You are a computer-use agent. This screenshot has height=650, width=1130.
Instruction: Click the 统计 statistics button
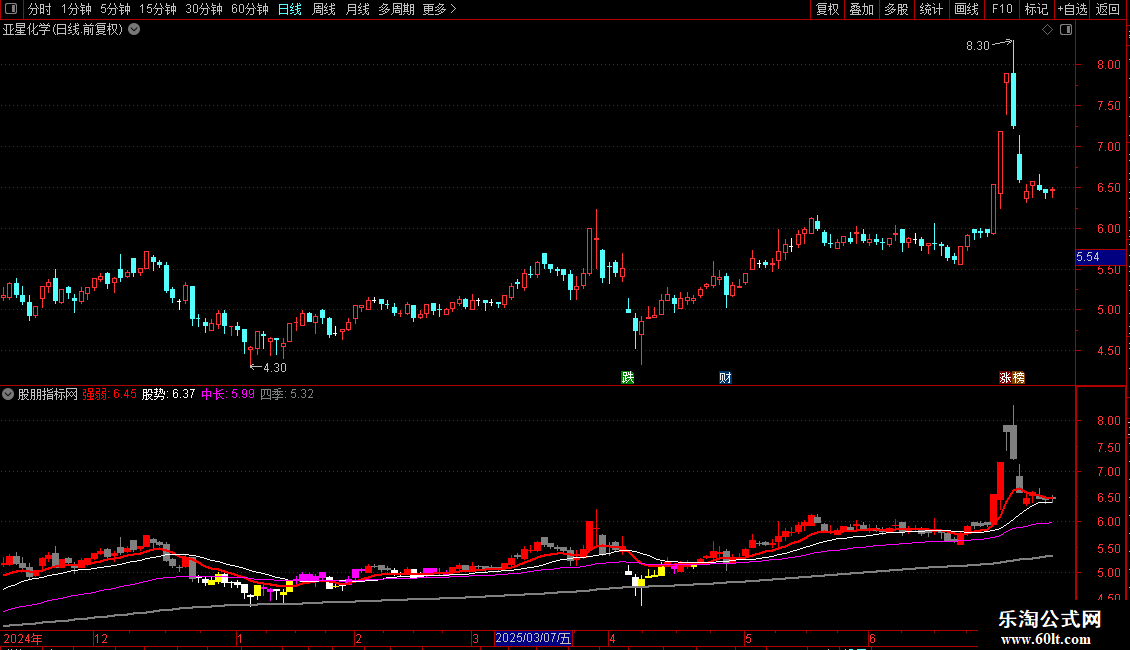pyautogui.click(x=931, y=9)
